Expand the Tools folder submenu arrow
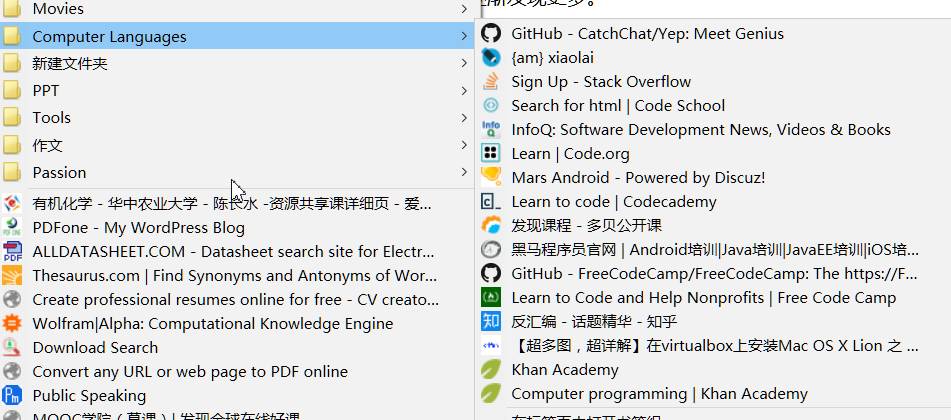The image size is (951, 420). click(464, 117)
